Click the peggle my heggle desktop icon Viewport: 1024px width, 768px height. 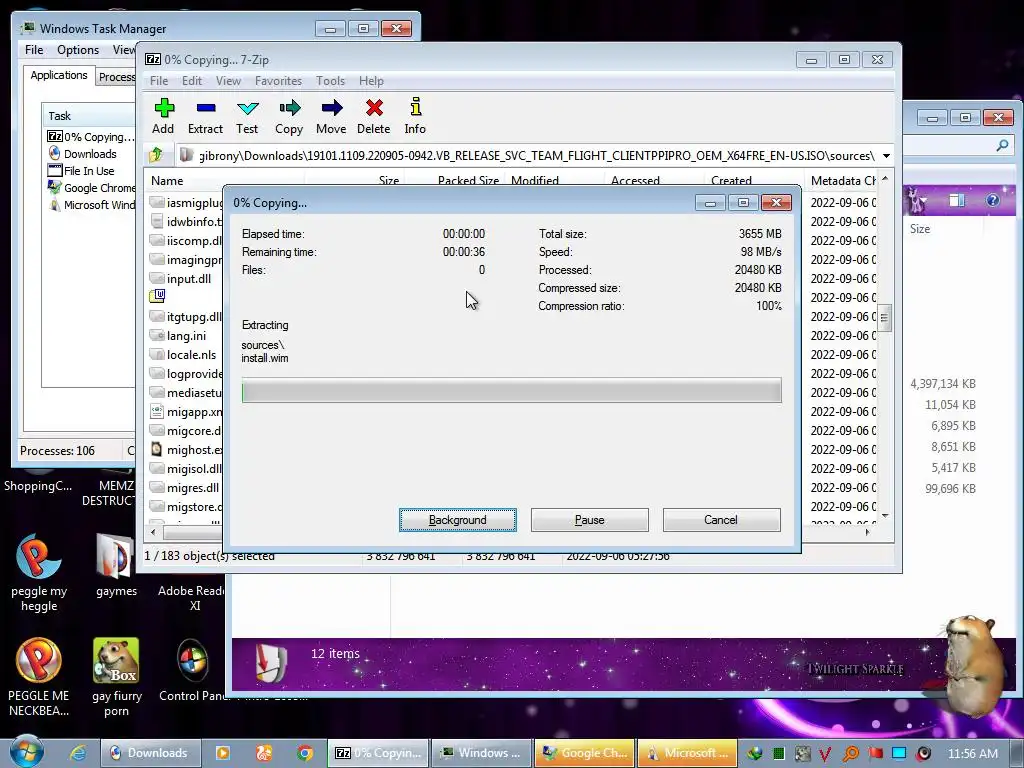(x=39, y=574)
